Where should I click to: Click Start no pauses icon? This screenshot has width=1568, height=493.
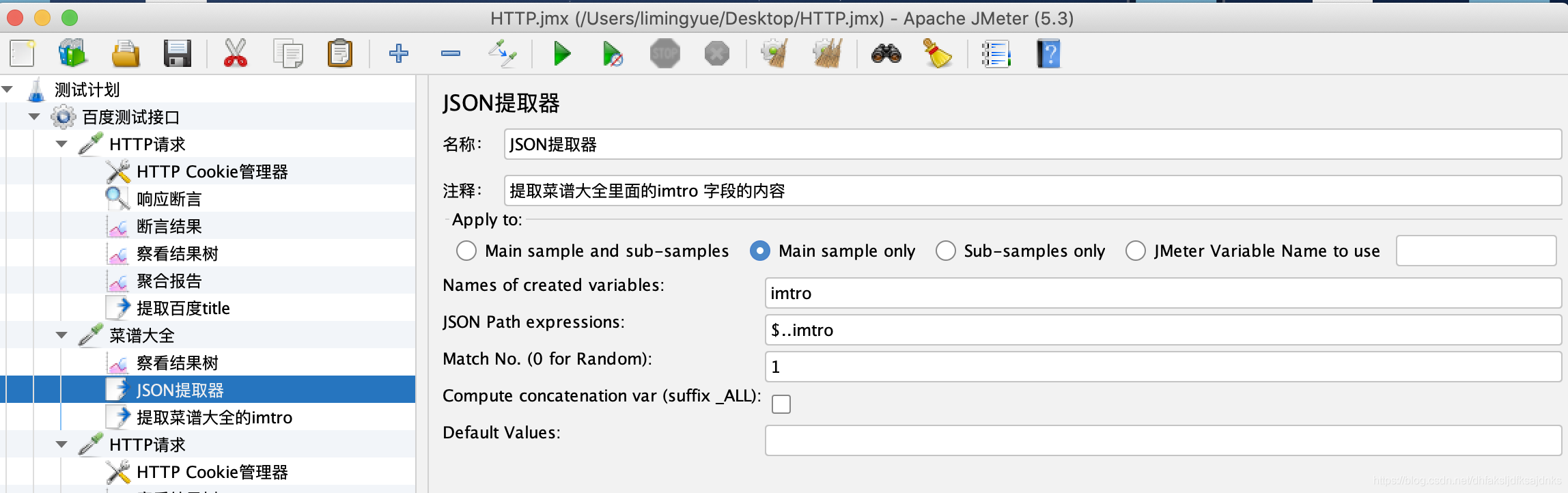613,53
